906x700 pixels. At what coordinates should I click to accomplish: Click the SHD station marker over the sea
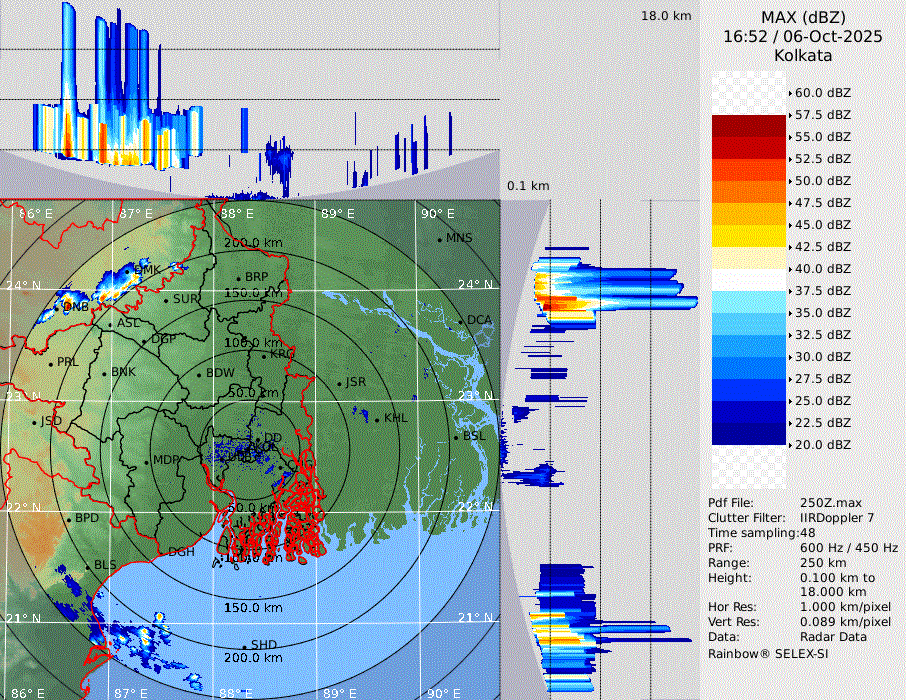pos(244,645)
